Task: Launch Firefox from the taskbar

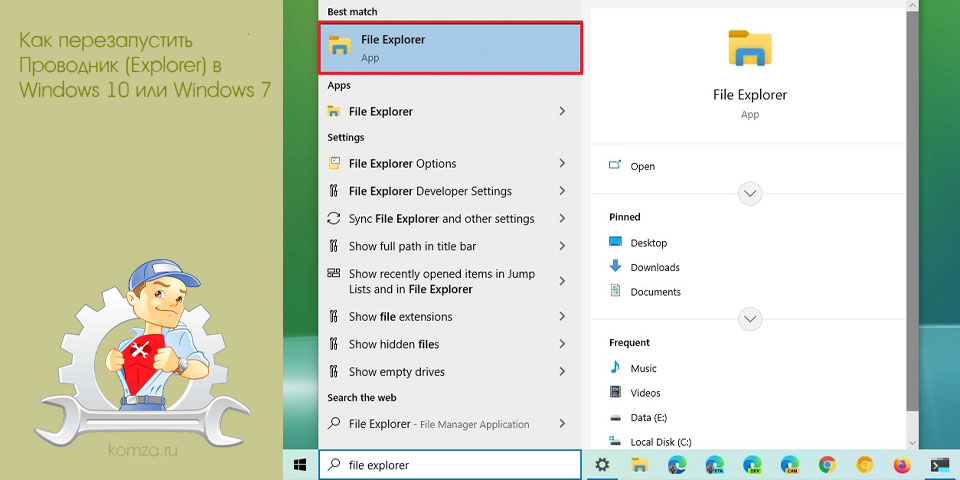Action: (x=902, y=465)
